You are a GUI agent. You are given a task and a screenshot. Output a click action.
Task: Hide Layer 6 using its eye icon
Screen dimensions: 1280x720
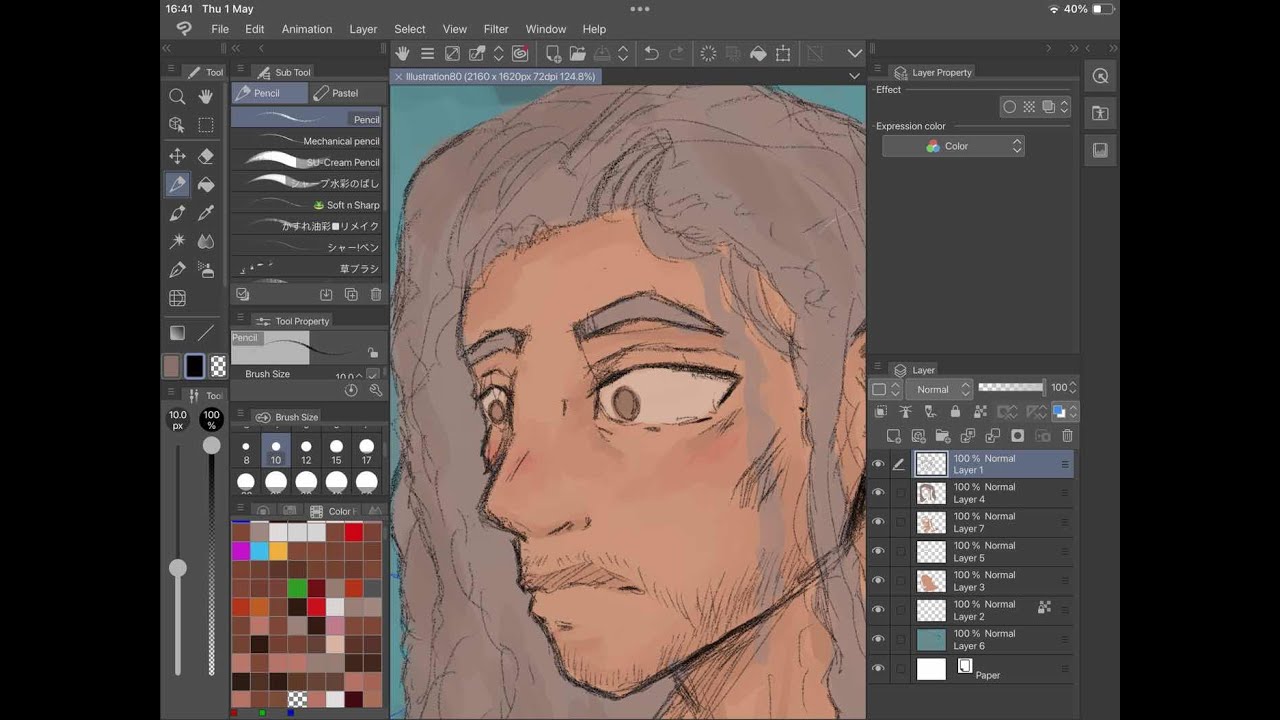(878, 639)
